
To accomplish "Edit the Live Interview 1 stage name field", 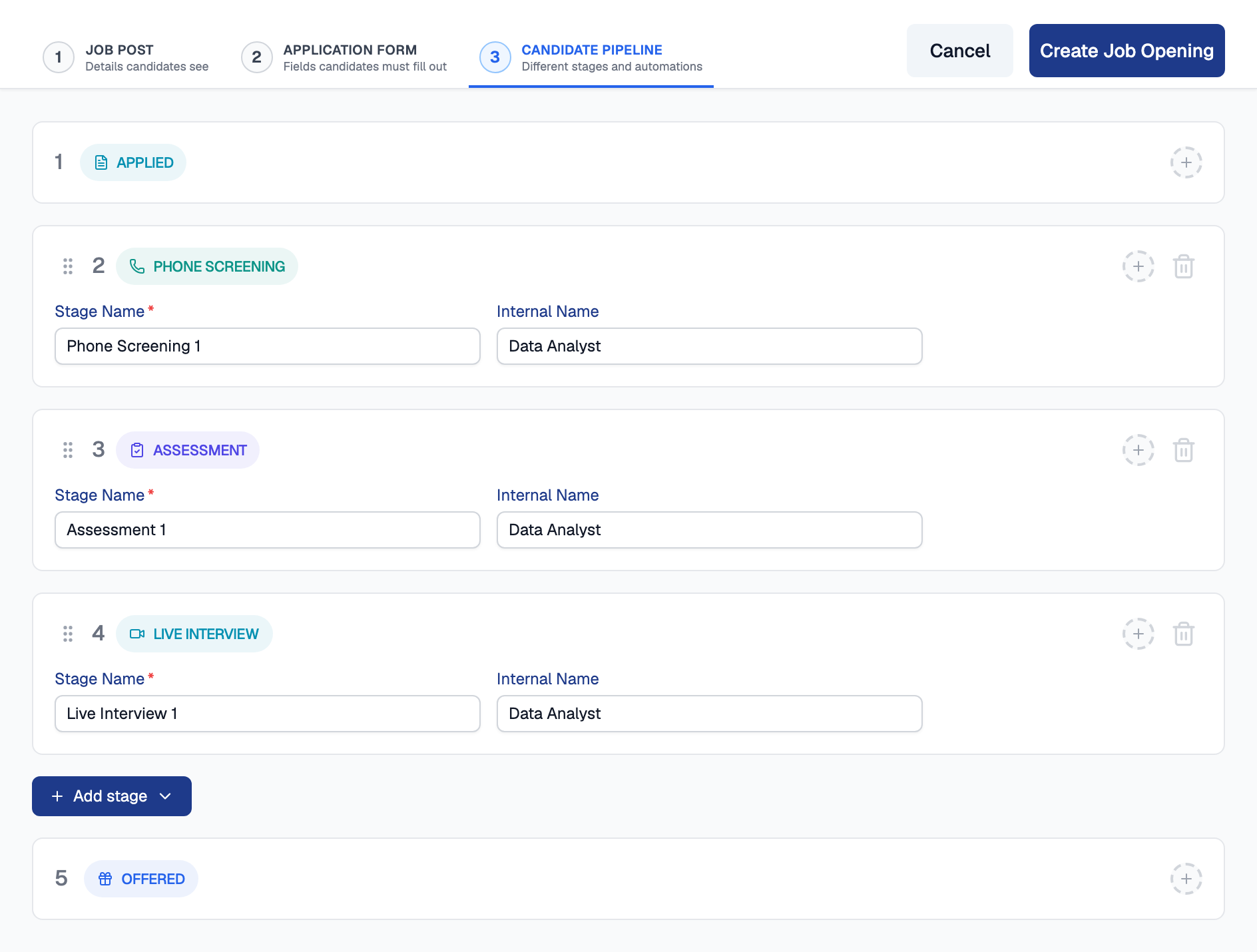I will click(x=267, y=714).
